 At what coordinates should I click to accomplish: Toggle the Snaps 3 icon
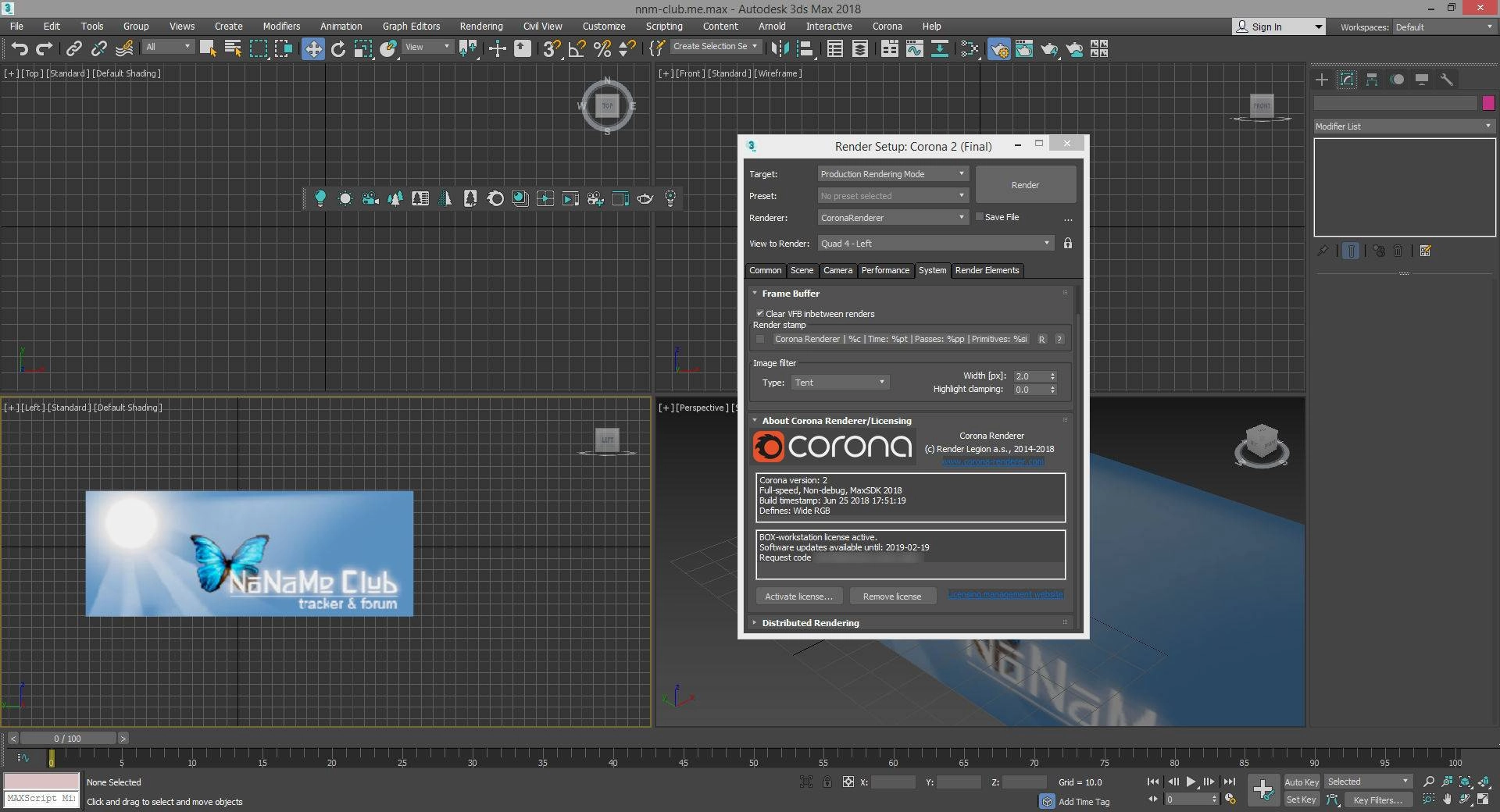(x=552, y=49)
